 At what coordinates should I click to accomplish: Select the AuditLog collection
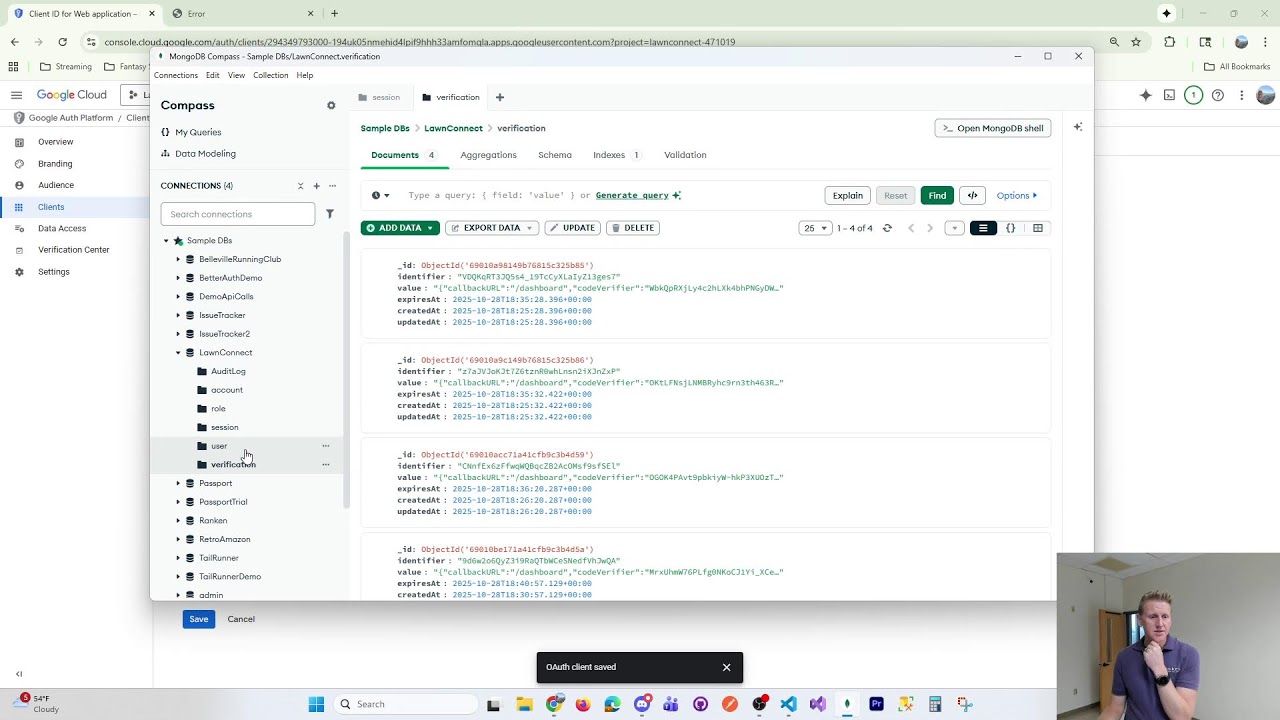[x=228, y=372]
